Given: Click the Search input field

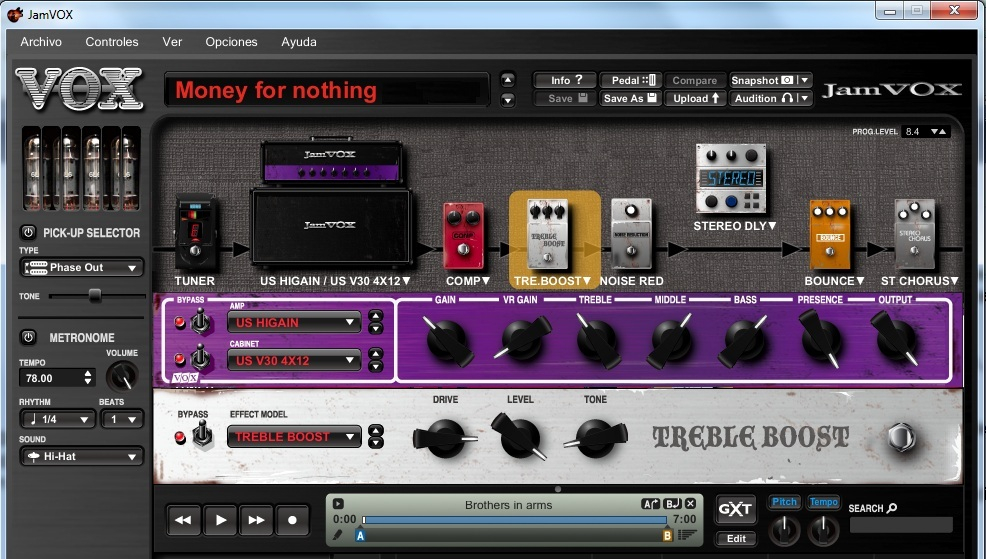Looking at the screenshot, I should [x=901, y=525].
